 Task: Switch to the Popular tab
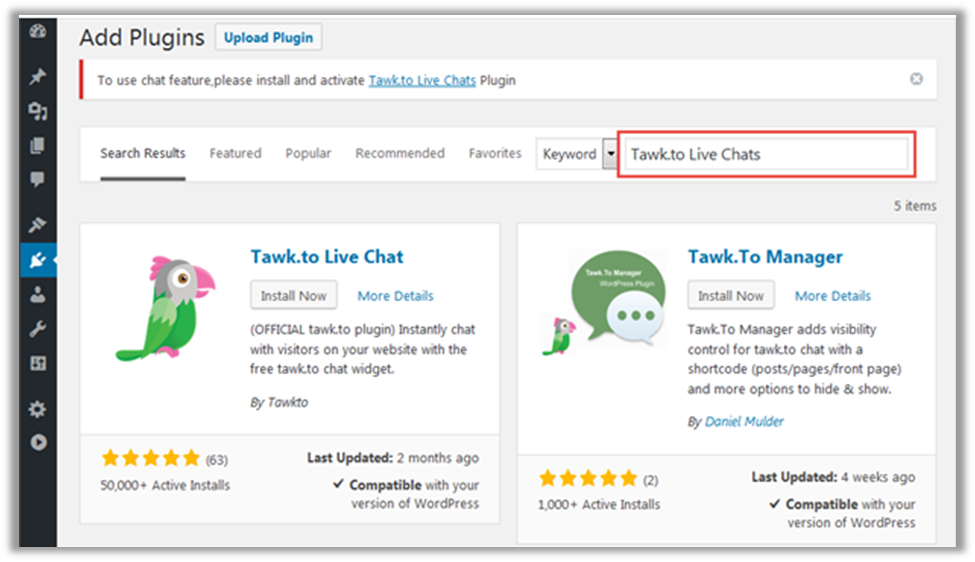click(308, 153)
